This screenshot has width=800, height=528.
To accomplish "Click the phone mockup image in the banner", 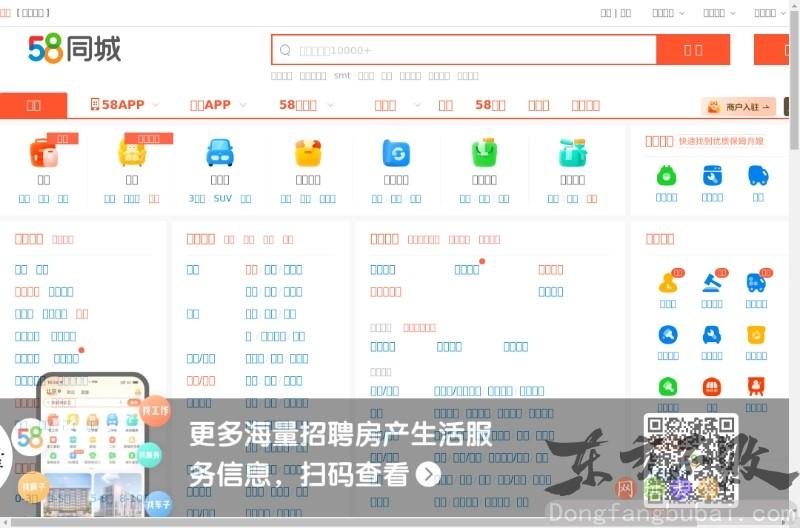I will coord(92,445).
